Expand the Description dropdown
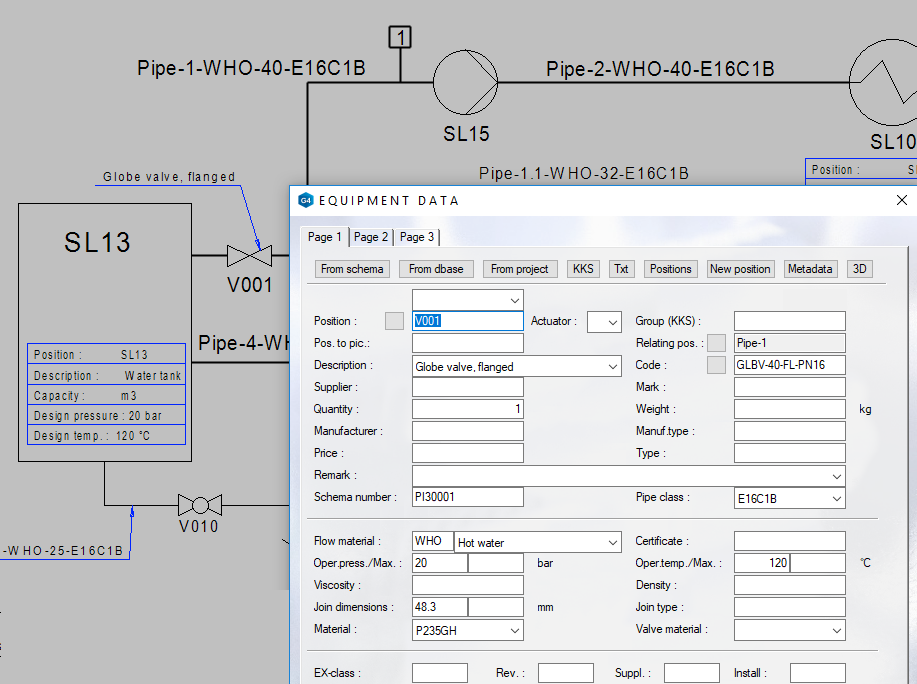The width and height of the screenshot is (917, 684). 612,367
